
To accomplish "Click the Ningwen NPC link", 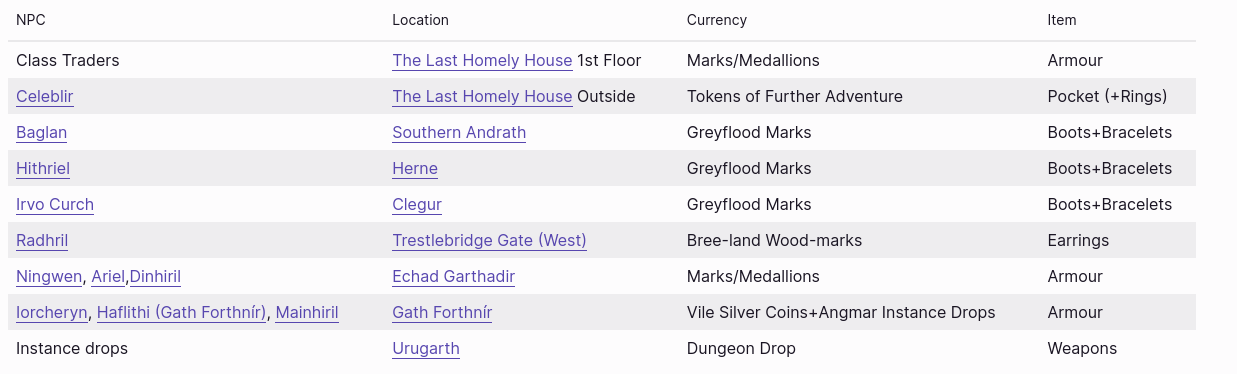I will coord(49,277).
